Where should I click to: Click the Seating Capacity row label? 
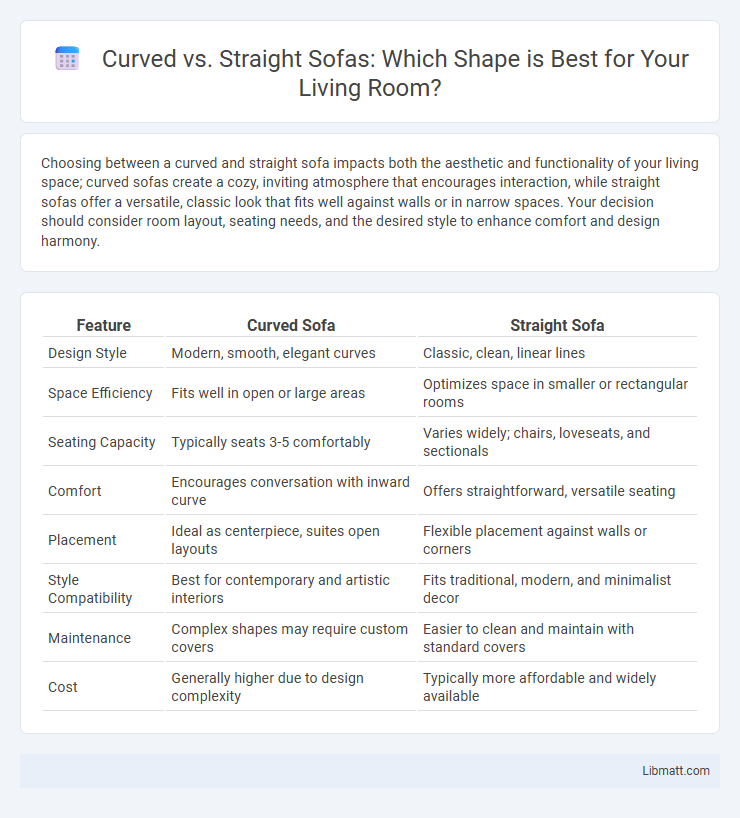pos(102,442)
